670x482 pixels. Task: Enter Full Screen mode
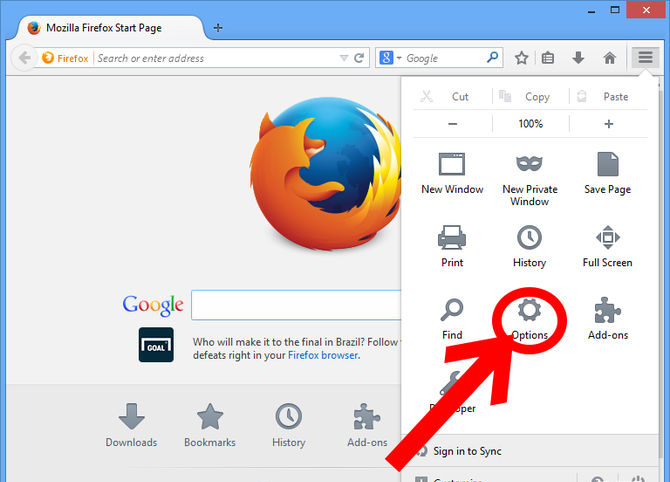tap(607, 246)
